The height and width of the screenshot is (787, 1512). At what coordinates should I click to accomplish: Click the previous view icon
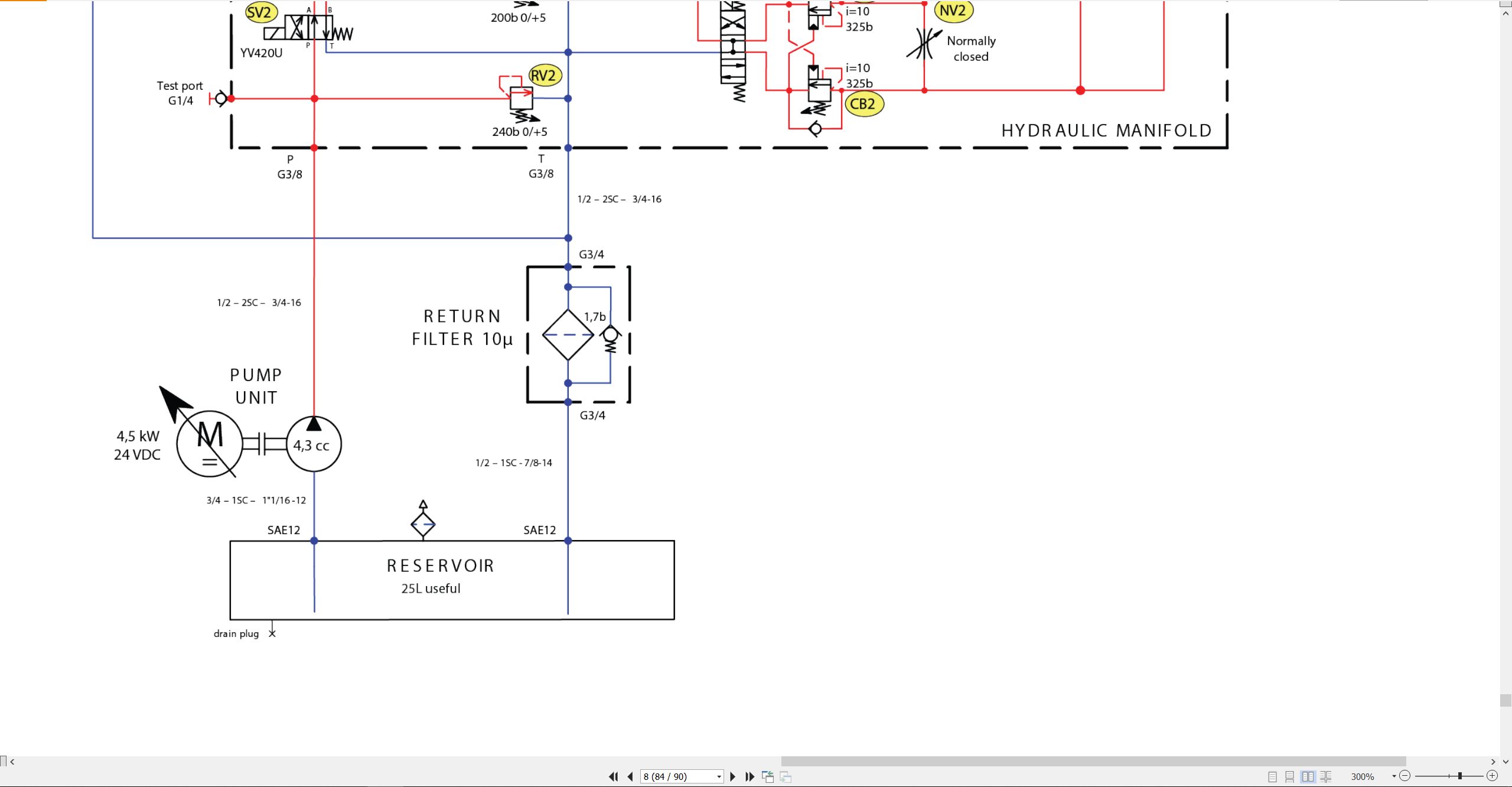(768, 776)
